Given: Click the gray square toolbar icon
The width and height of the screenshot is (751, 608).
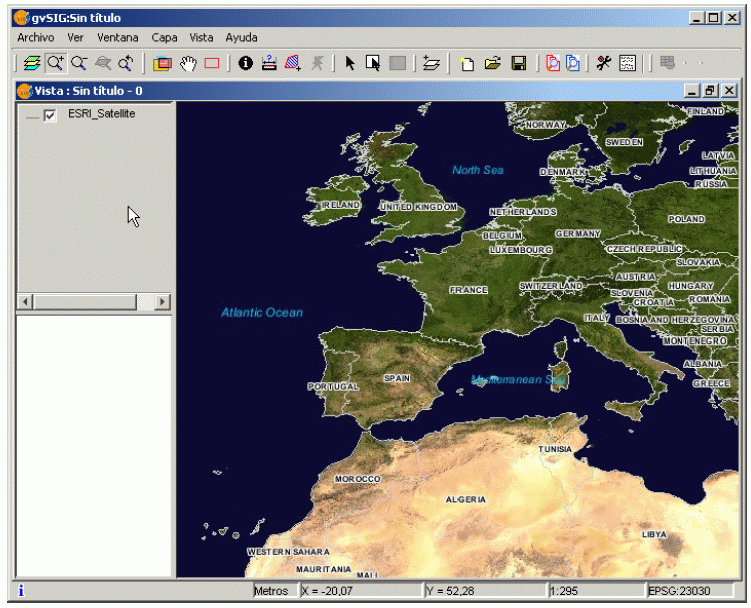Looking at the screenshot, I should pos(398,63).
